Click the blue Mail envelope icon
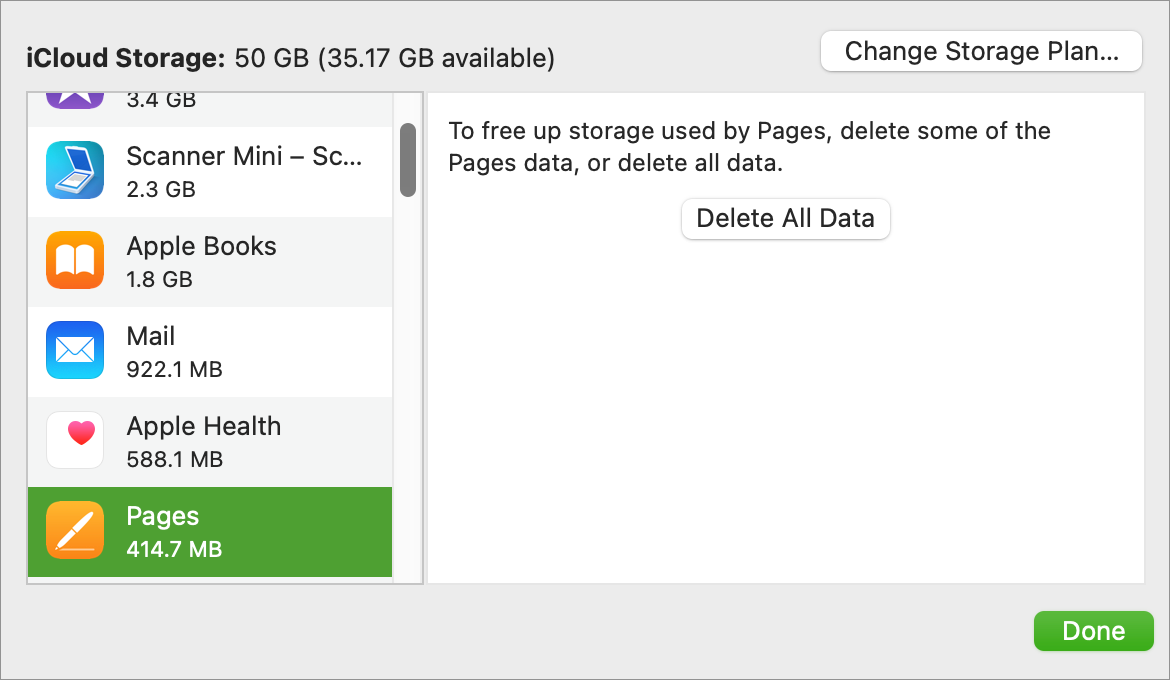Screen dimensions: 1170x680 coord(75,350)
